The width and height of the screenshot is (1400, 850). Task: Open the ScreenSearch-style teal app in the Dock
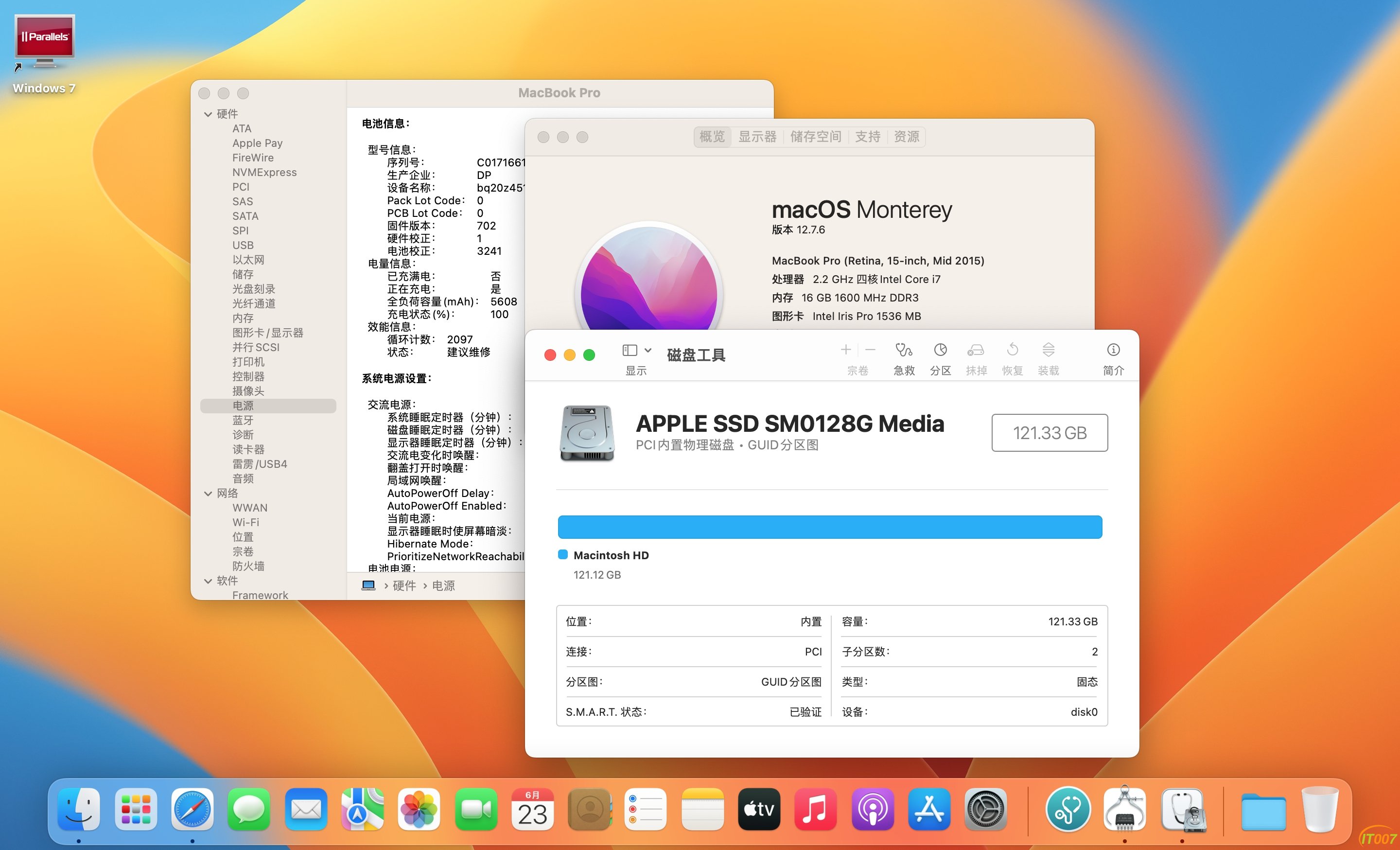1067,809
